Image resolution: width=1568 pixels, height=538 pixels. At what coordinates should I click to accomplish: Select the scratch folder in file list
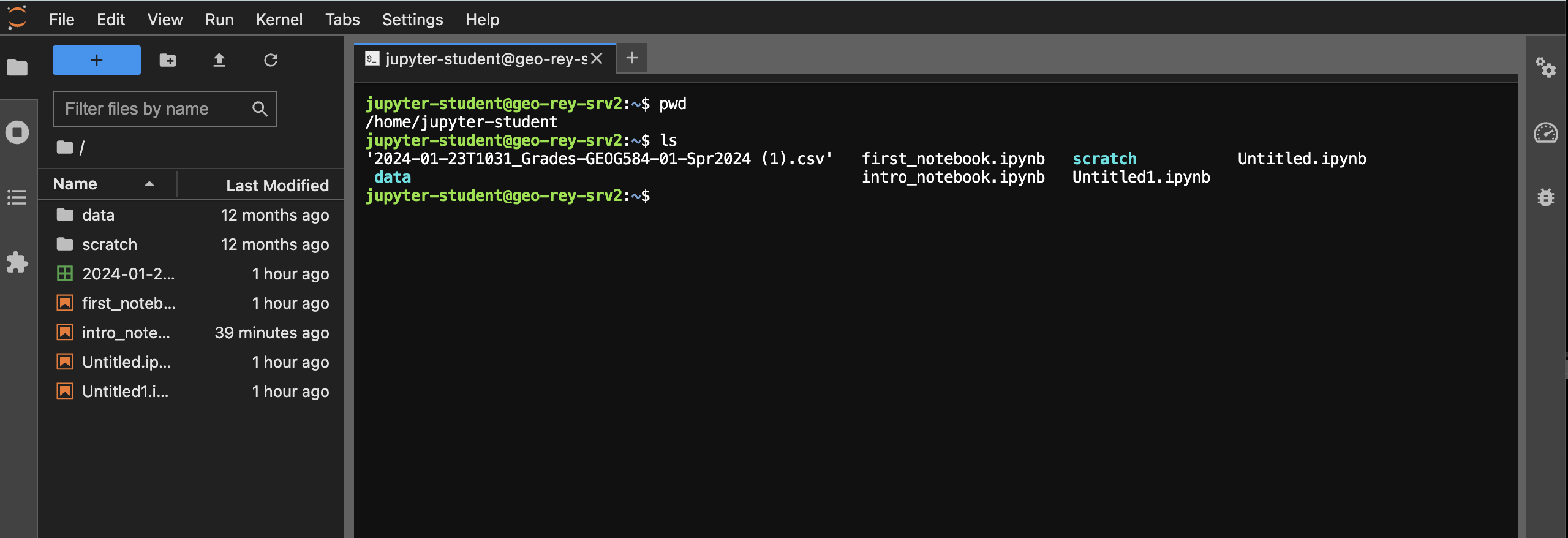(x=110, y=244)
